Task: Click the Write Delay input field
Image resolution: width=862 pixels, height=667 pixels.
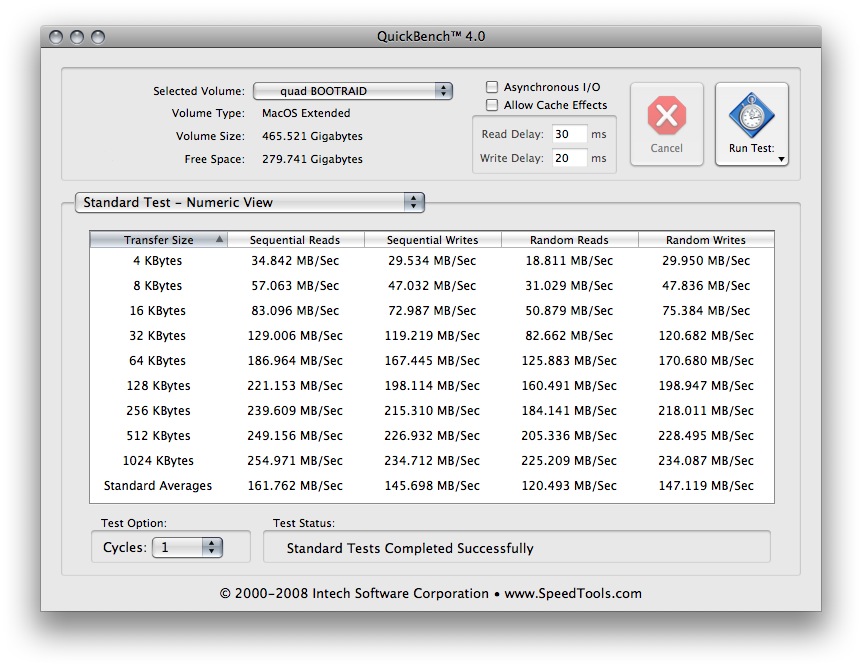Action: 569,158
